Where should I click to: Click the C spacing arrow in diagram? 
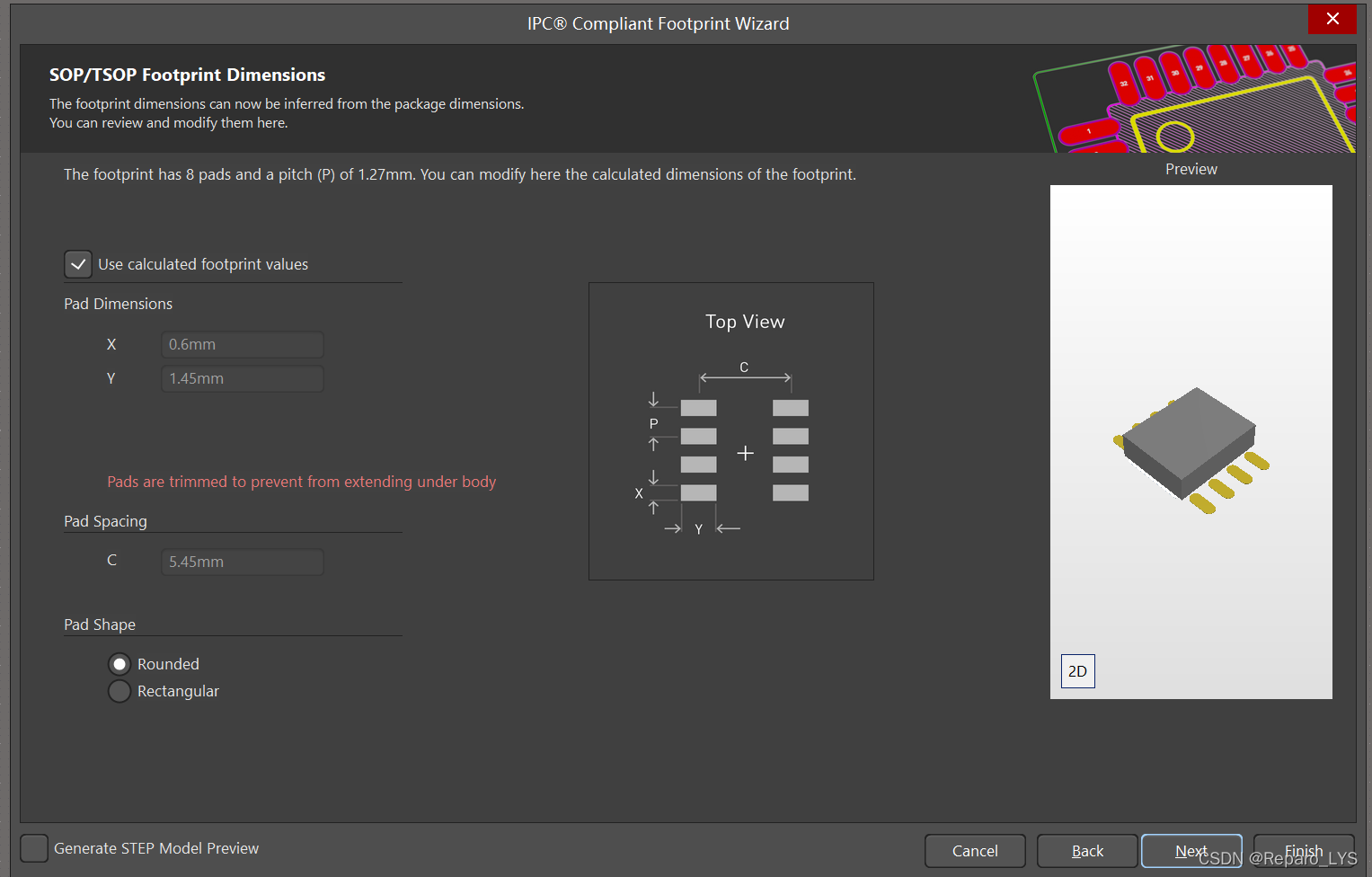745,377
